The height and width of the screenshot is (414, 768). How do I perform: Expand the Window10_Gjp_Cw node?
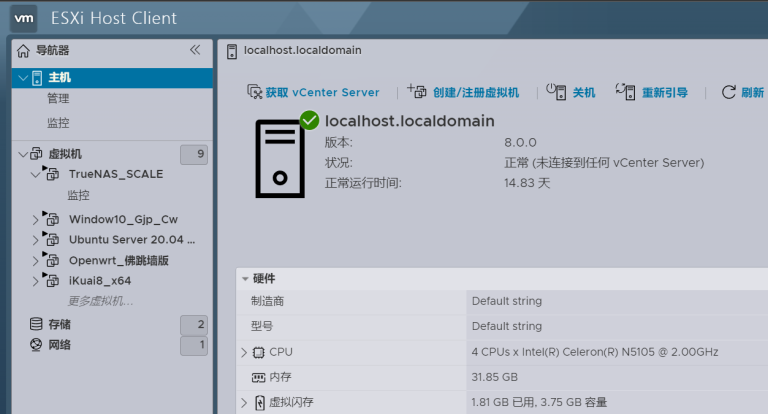tap(35, 220)
